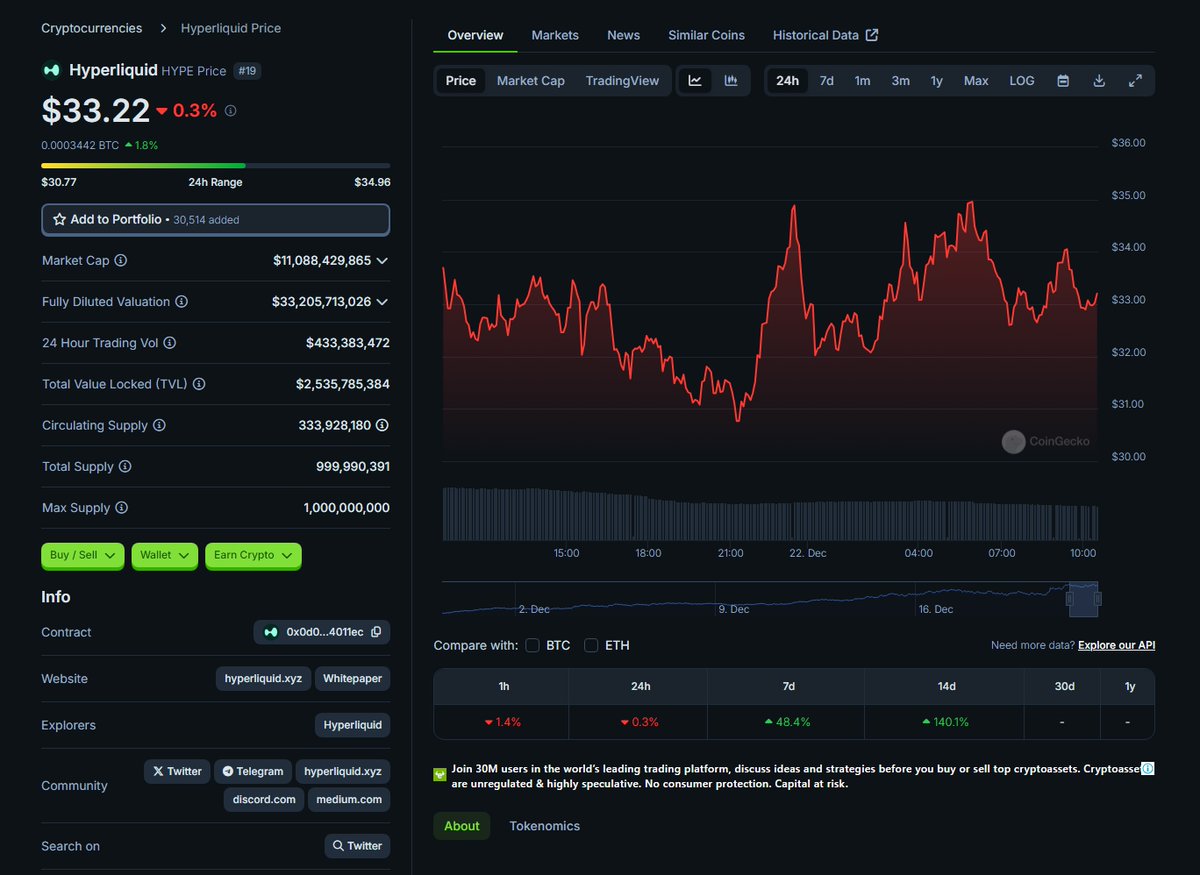Image resolution: width=1200 pixels, height=875 pixels.
Task: Select the line chart icon
Action: click(694, 80)
